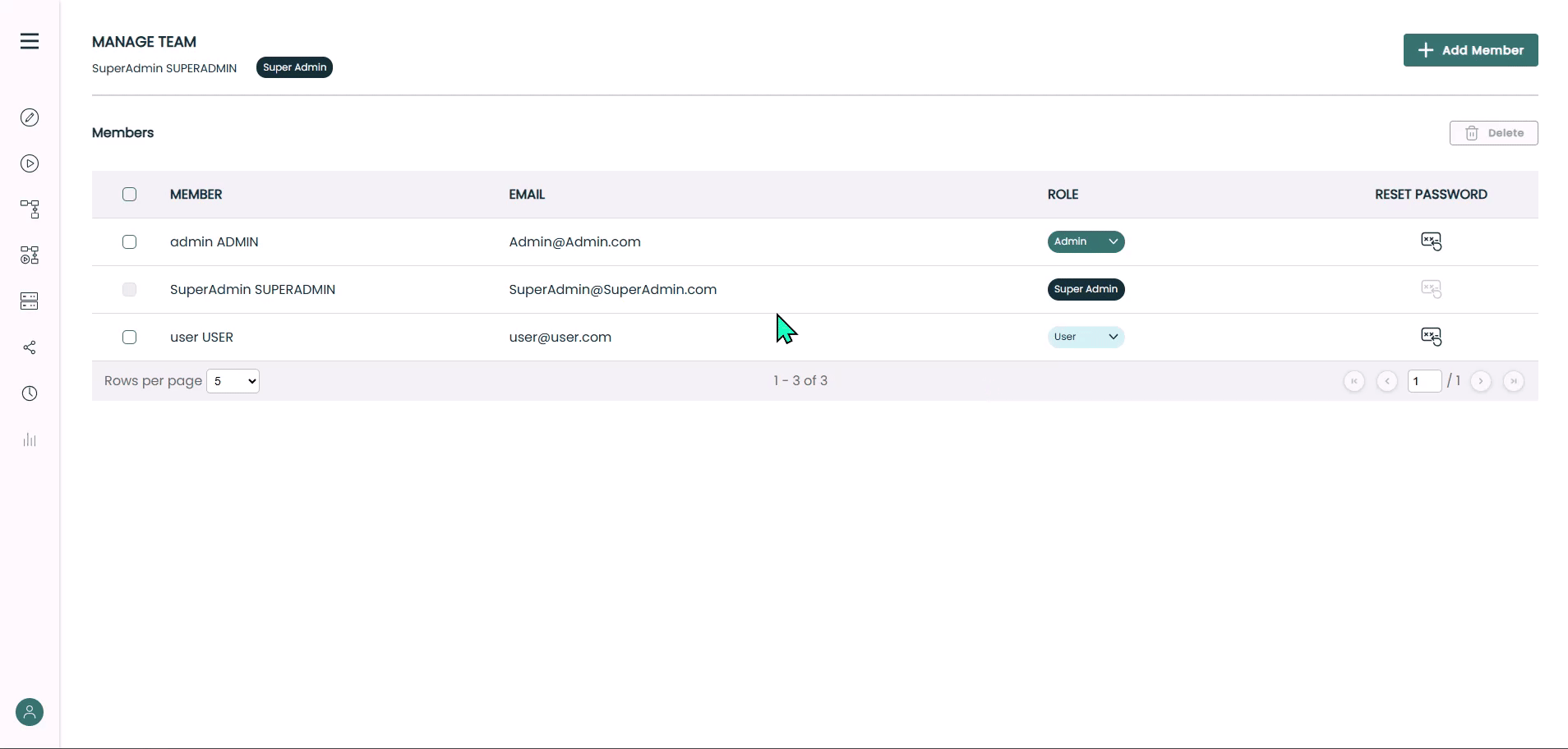Click SuperAdmin SUPERADMIN name in table
Image resolution: width=1568 pixels, height=749 pixels.
click(x=252, y=290)
